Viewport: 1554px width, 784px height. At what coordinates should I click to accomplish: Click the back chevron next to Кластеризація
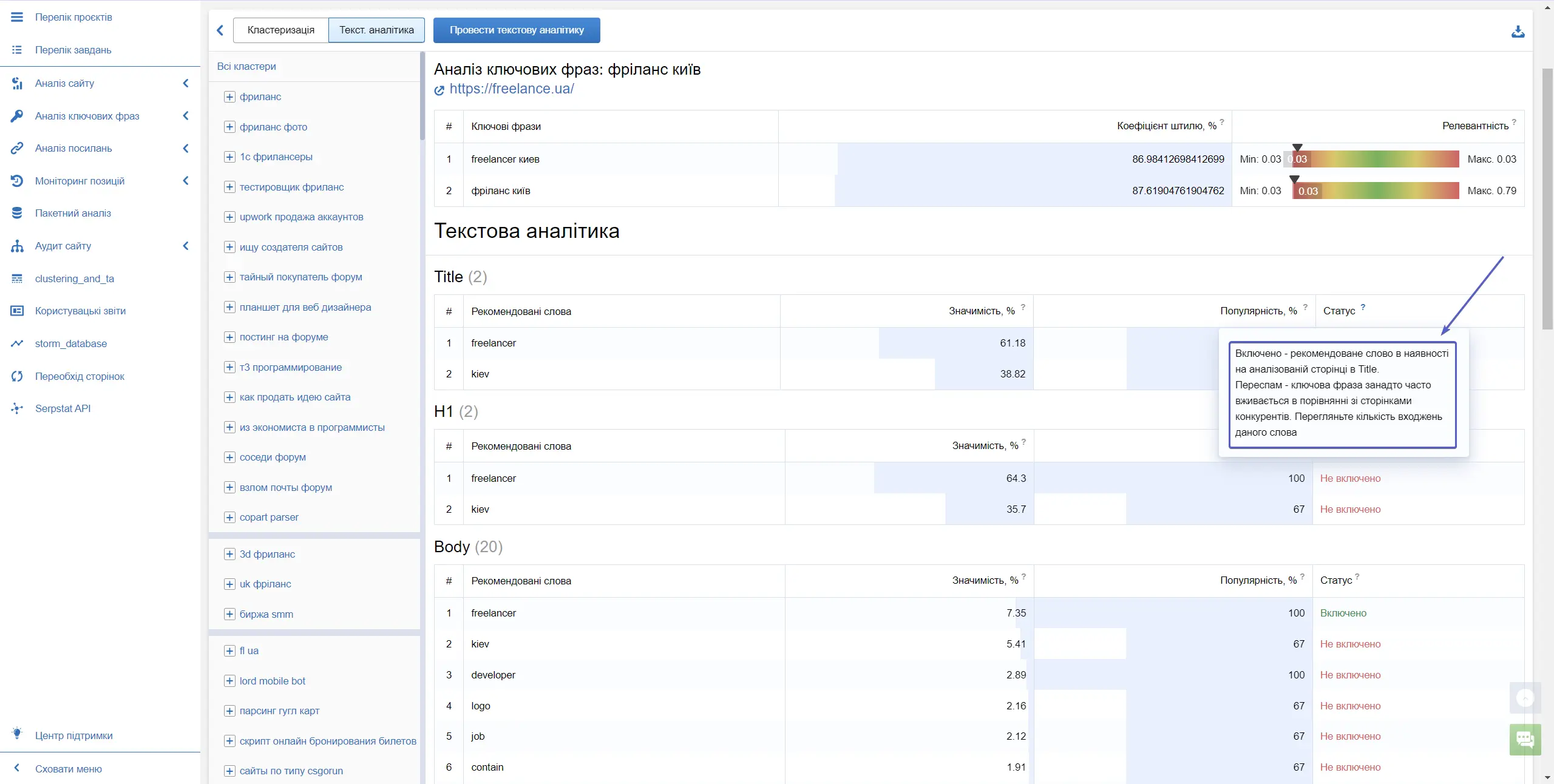point(220,30)
